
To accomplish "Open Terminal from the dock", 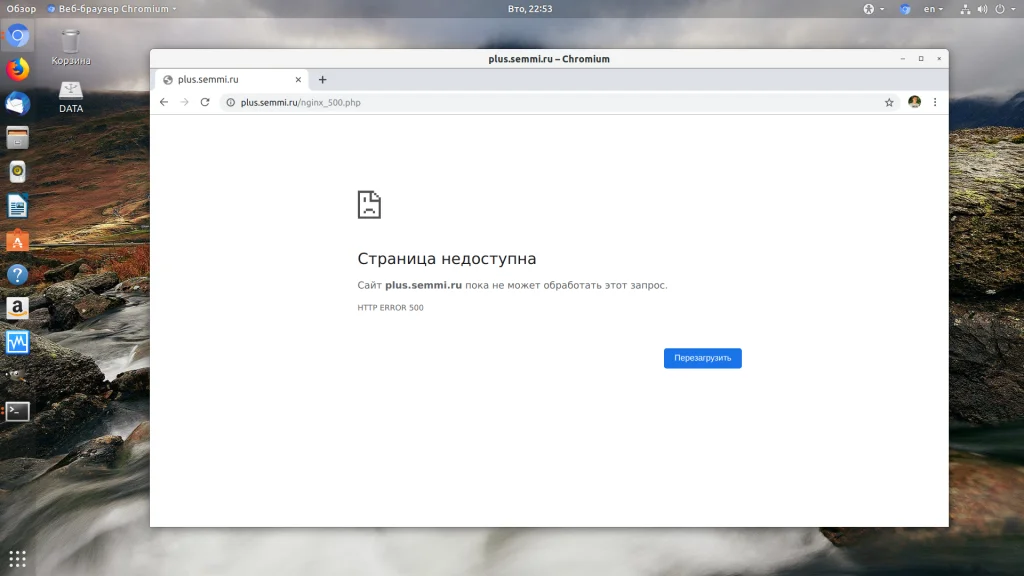I will tap(18, 411).
